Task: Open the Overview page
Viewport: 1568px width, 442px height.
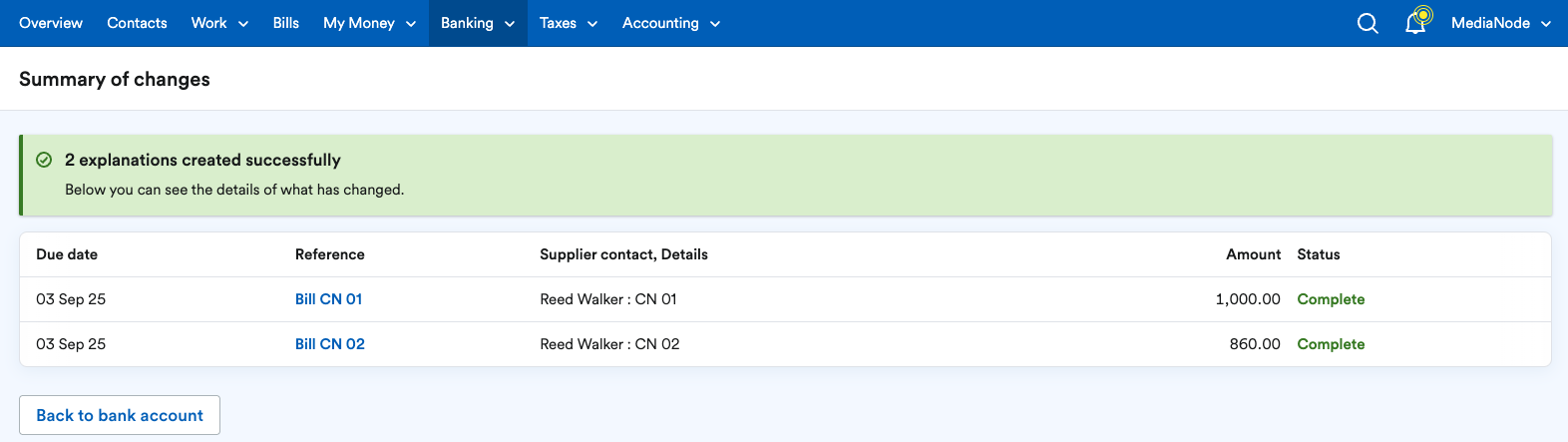Action: click(51, 23)
